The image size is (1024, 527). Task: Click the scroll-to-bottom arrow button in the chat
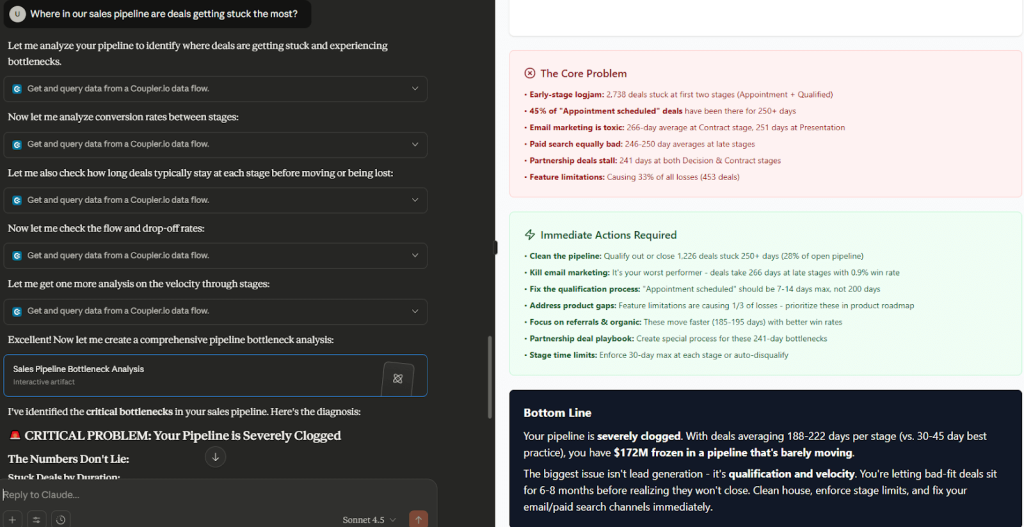coord(215,457)
